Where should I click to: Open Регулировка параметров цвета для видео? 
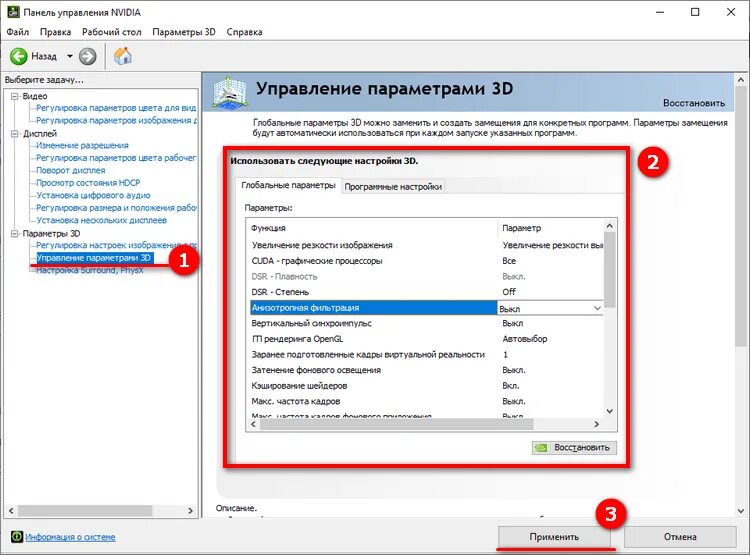(116, 108)
